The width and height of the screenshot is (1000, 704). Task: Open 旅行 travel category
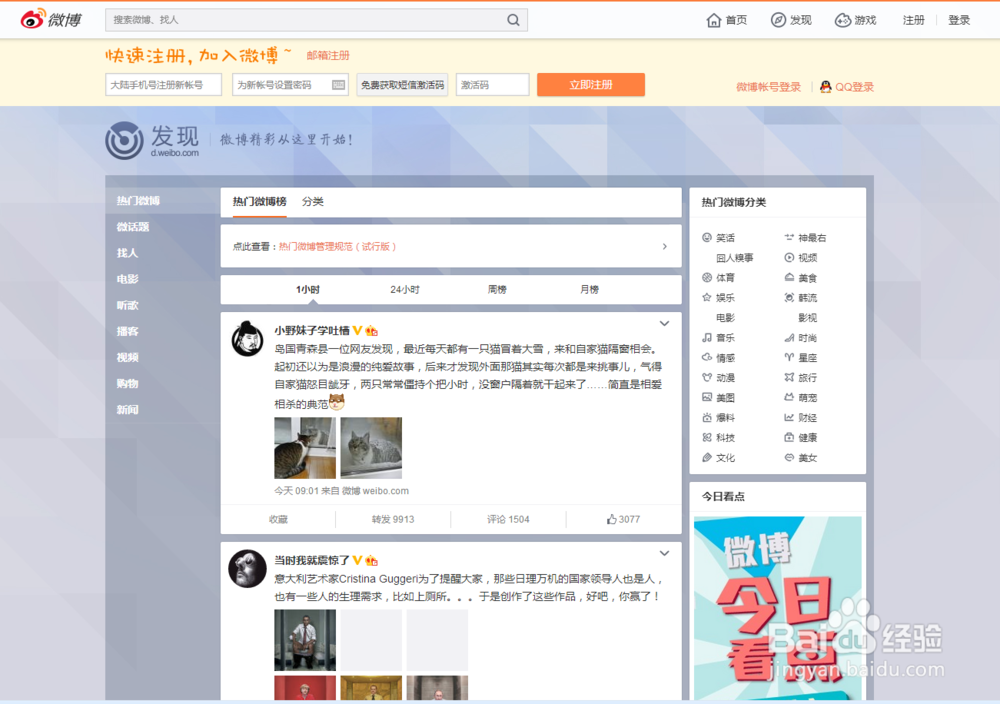pyautogui.click(x=800, y=378)
